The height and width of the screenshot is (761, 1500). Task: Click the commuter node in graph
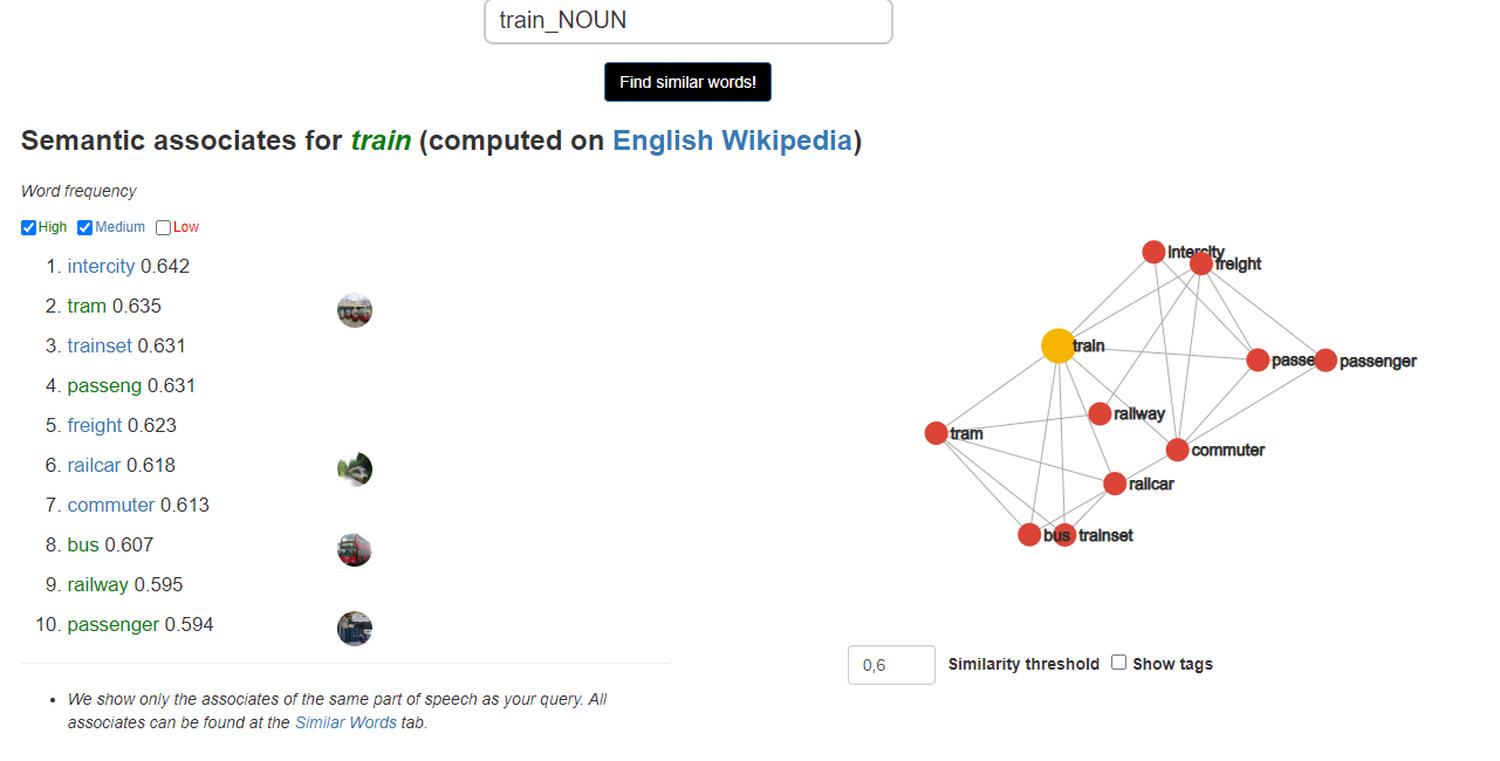click(1177, 450)
